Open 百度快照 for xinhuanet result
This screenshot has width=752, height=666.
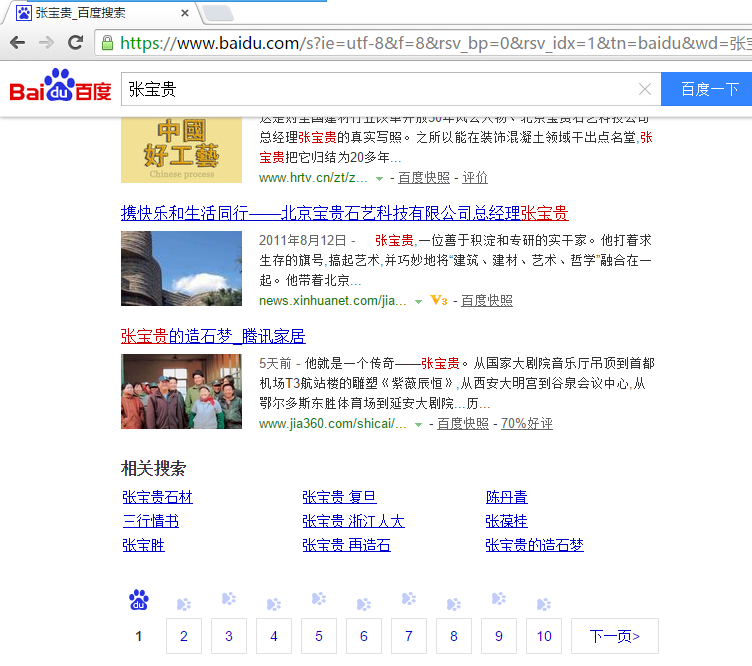point(487,301)
